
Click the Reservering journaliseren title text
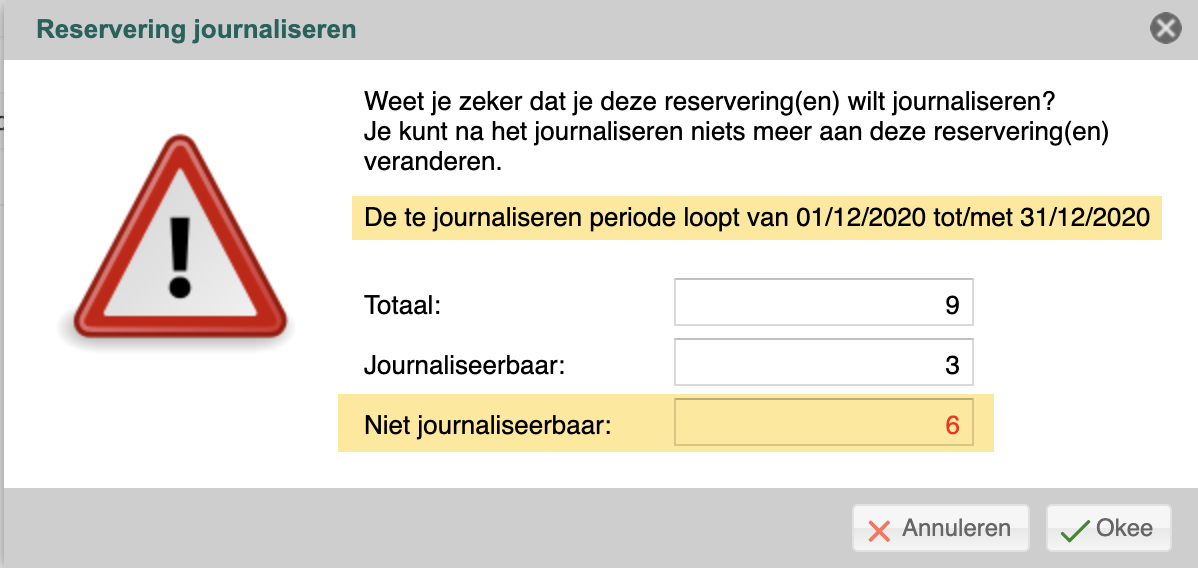196,30
